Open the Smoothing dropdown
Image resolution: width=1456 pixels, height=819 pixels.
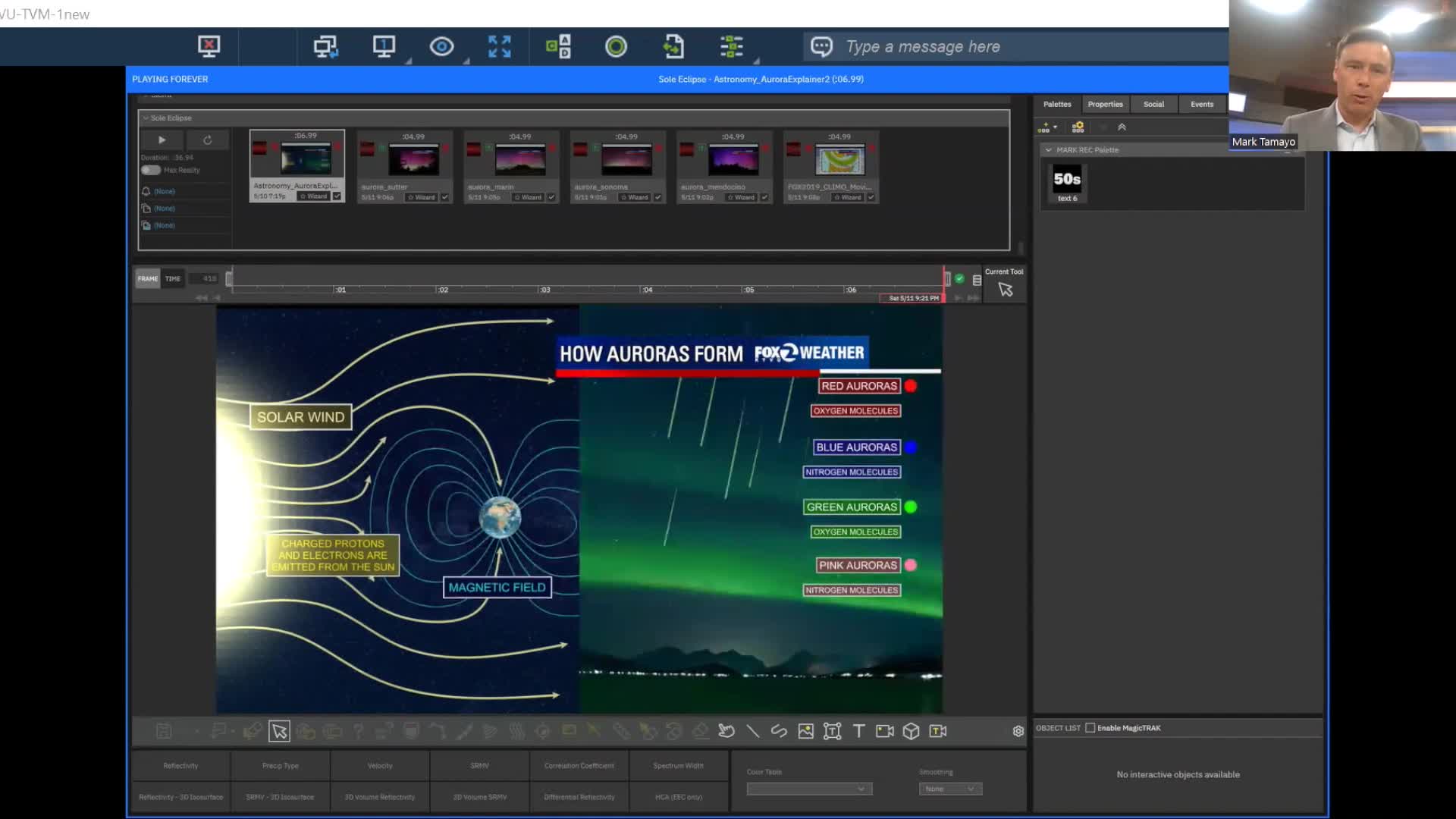pyautogui.click(x=950, y=789)
